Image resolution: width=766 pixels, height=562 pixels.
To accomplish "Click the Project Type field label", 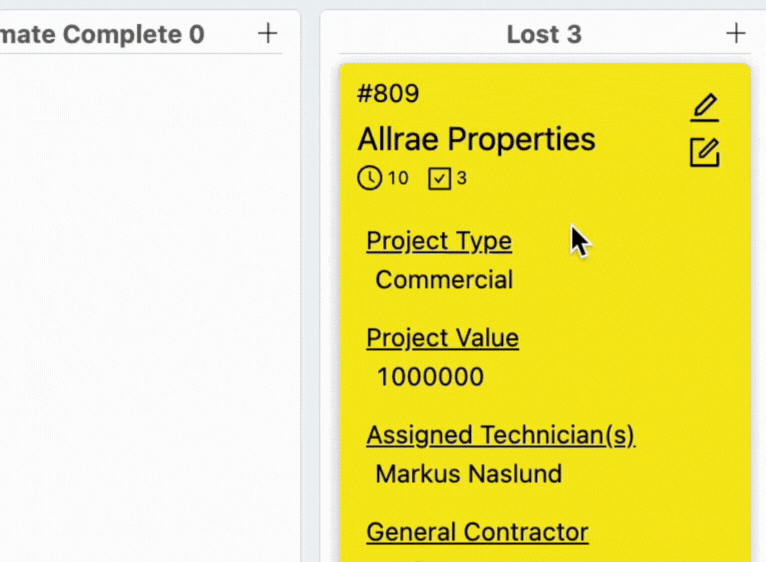I will [439, 241].
